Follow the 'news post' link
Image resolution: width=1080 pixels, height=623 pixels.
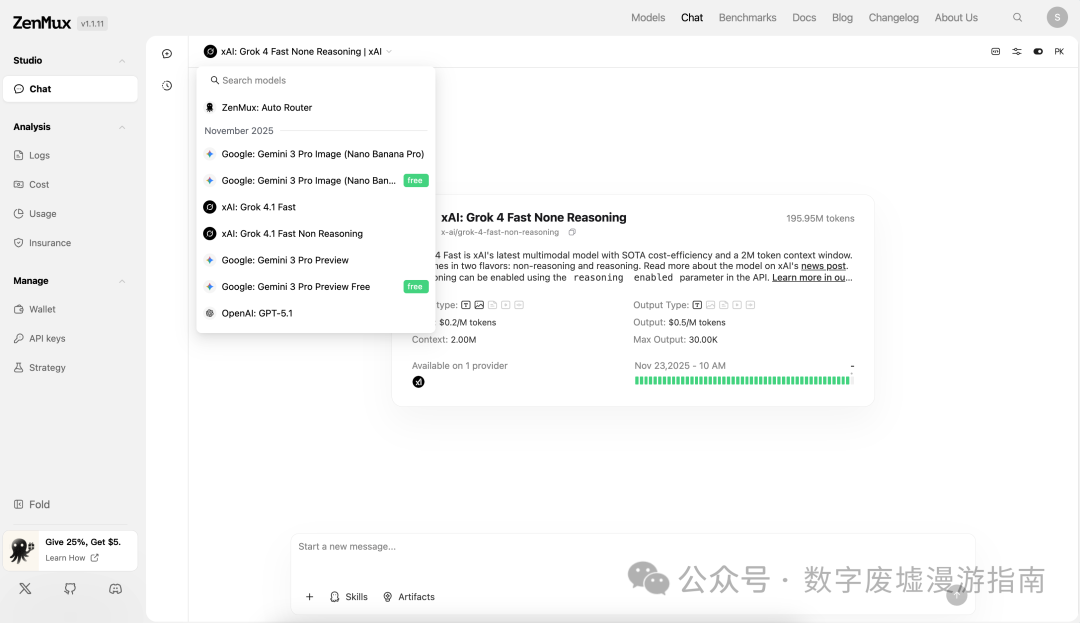pyautogui.click(x=823, y=266)
